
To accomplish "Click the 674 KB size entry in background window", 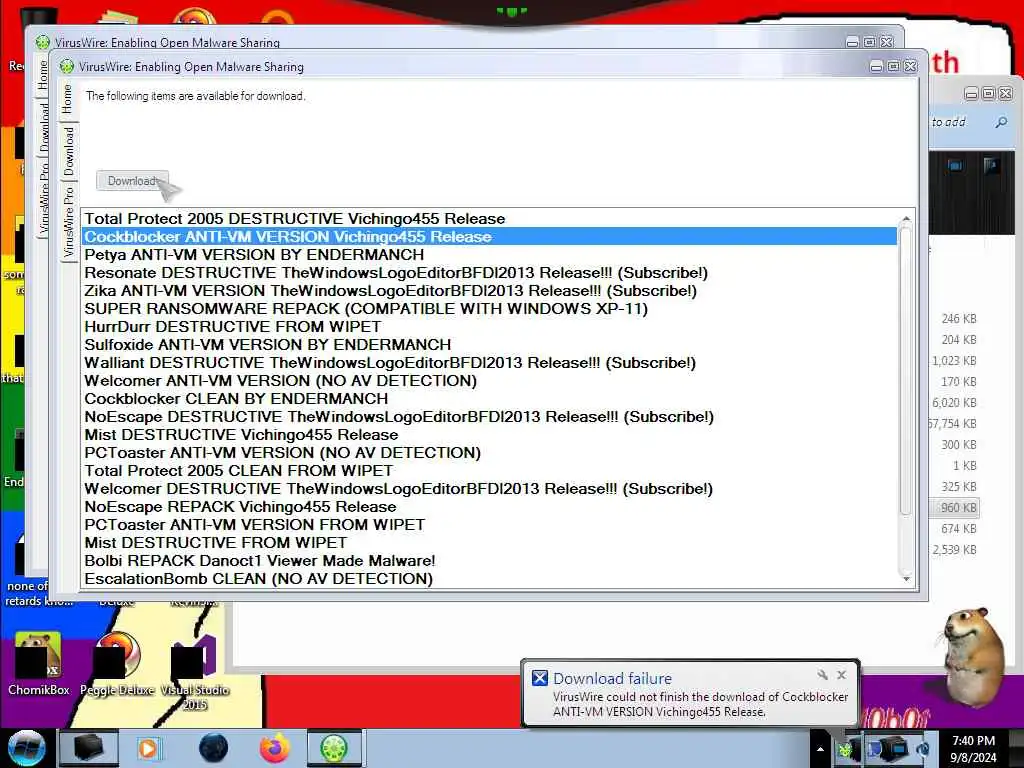I will (959, 528).
